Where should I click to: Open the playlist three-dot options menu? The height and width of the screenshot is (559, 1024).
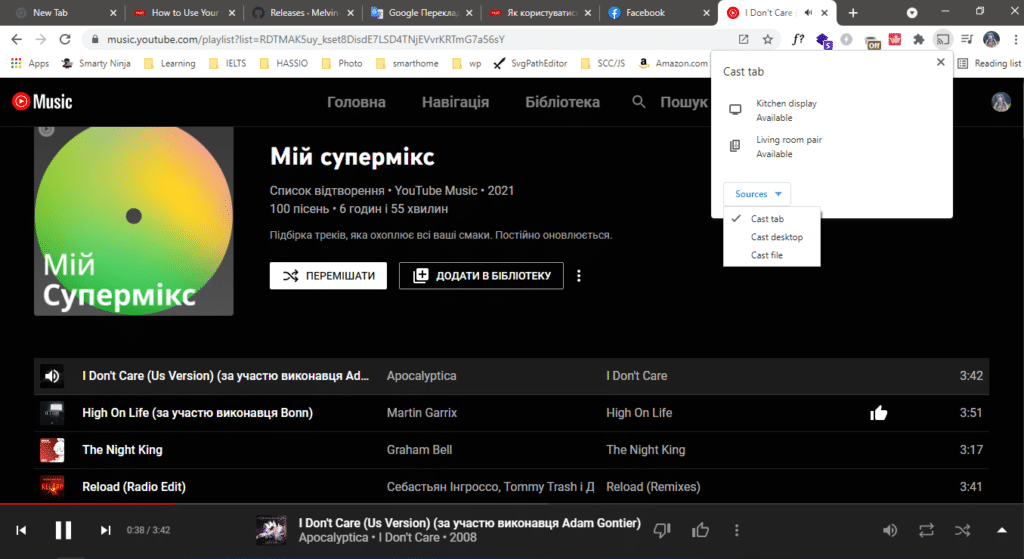(x=579, y=276)
